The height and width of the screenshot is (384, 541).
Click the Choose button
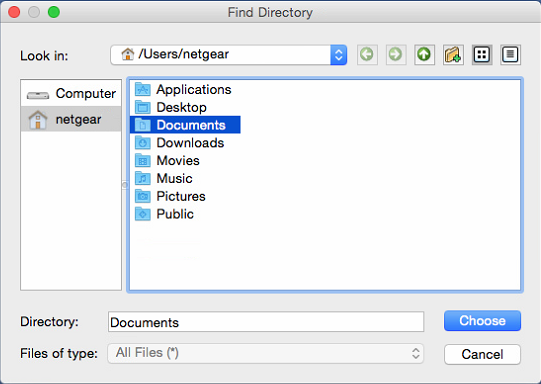(x=482, y=321)
